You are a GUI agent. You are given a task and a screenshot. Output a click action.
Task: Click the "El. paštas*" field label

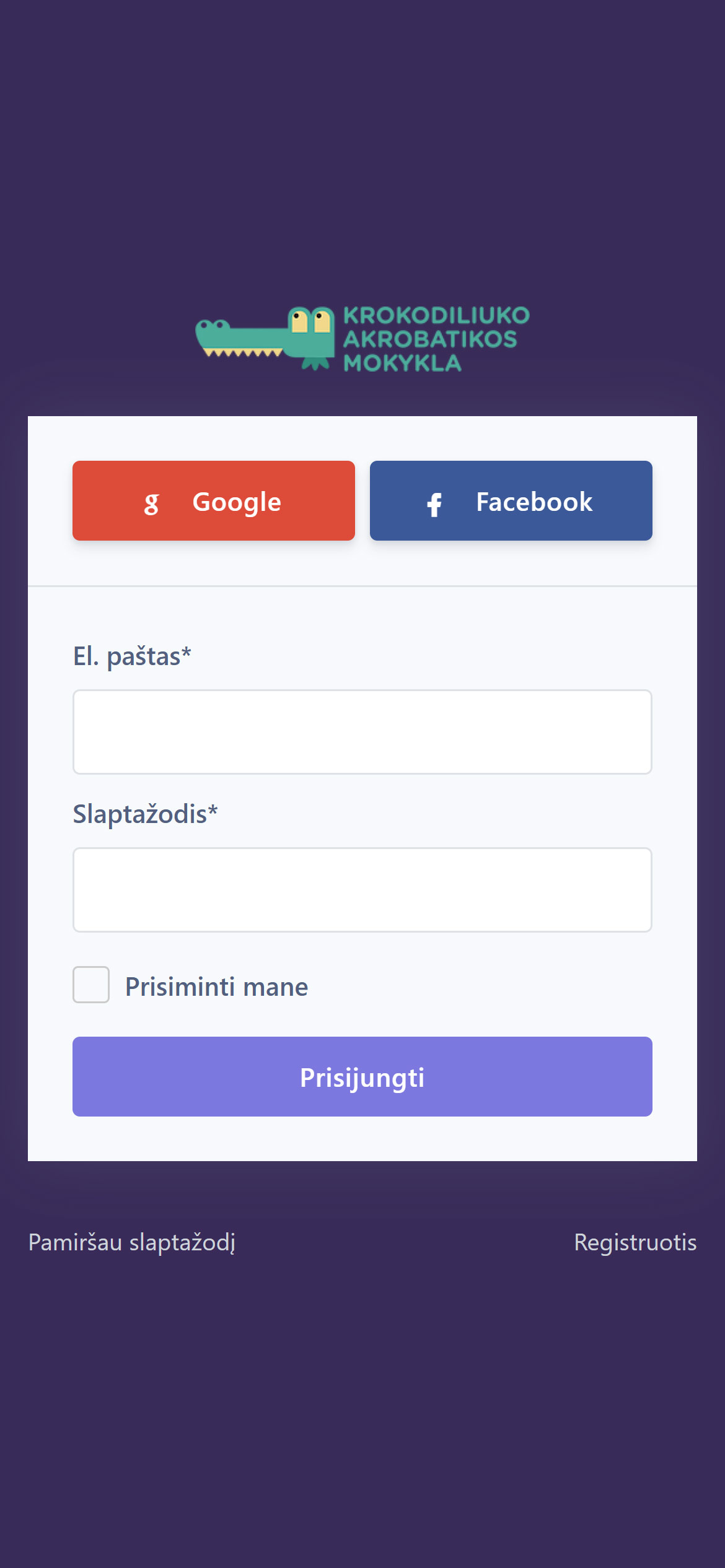tap(132, 656)
